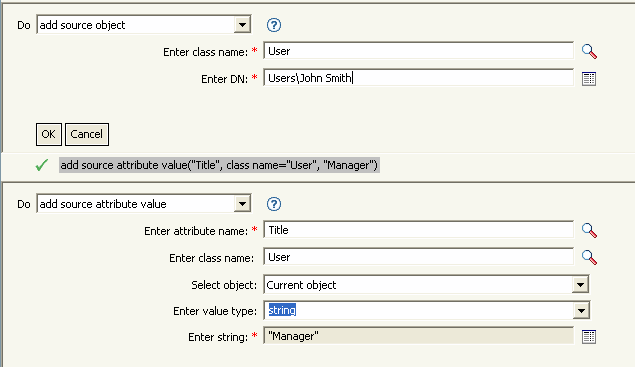Click the Enter DN text field
Viewport: 635px width, 367px height.
[418, 77]
